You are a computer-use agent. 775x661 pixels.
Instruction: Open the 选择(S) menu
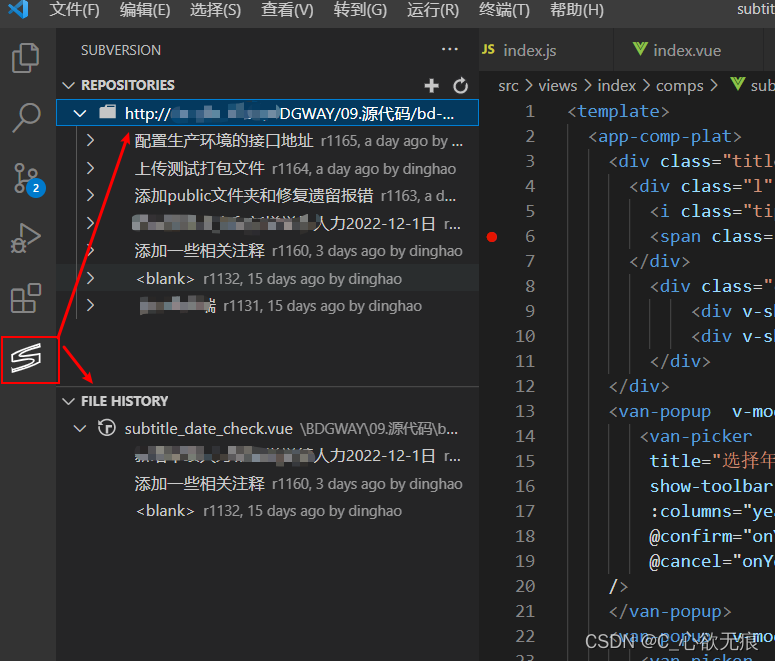click(x=215, y=9)
